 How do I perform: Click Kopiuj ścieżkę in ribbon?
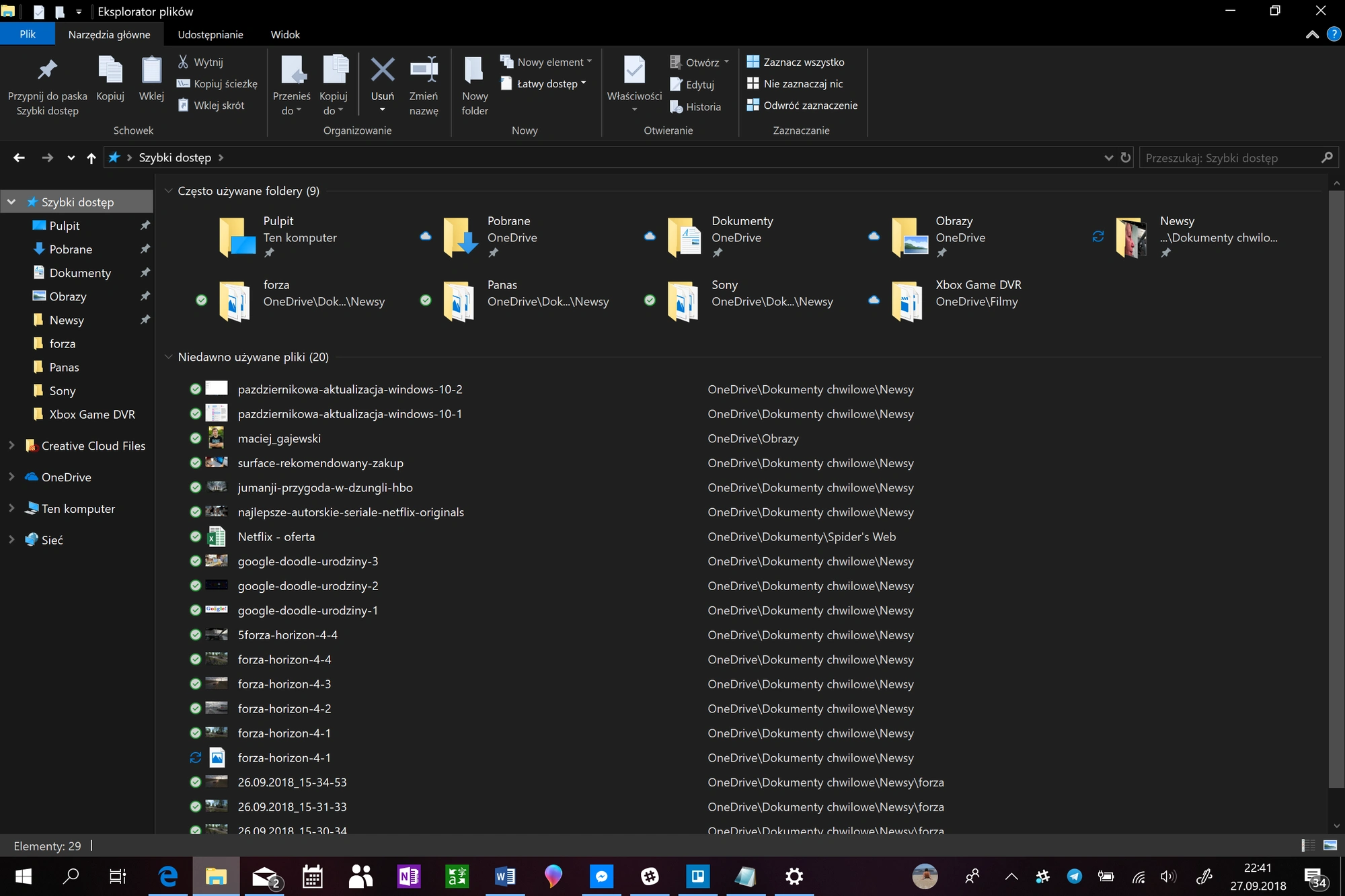(x=217, y=83)
